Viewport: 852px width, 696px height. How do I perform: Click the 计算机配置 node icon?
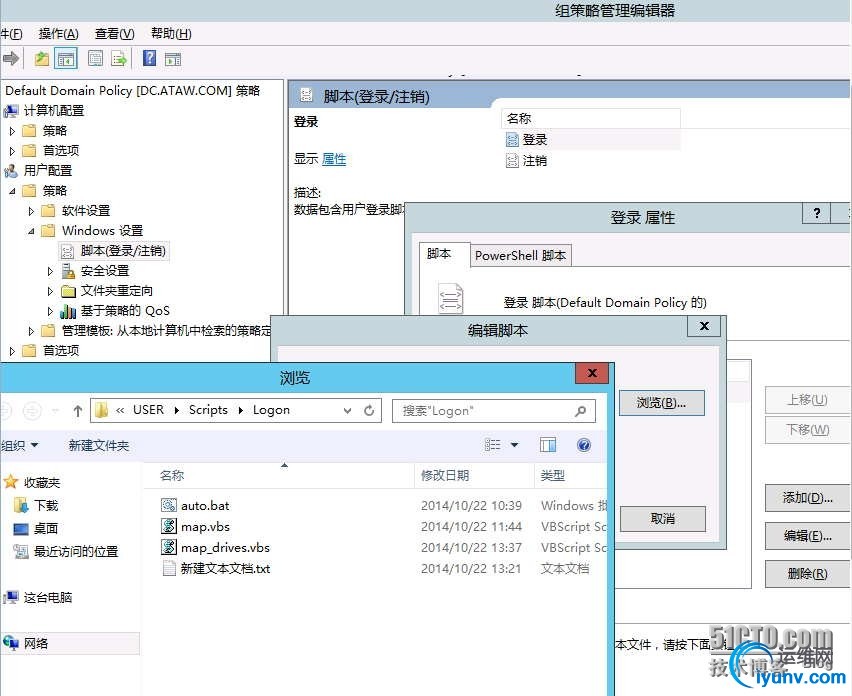pos(11,111)
